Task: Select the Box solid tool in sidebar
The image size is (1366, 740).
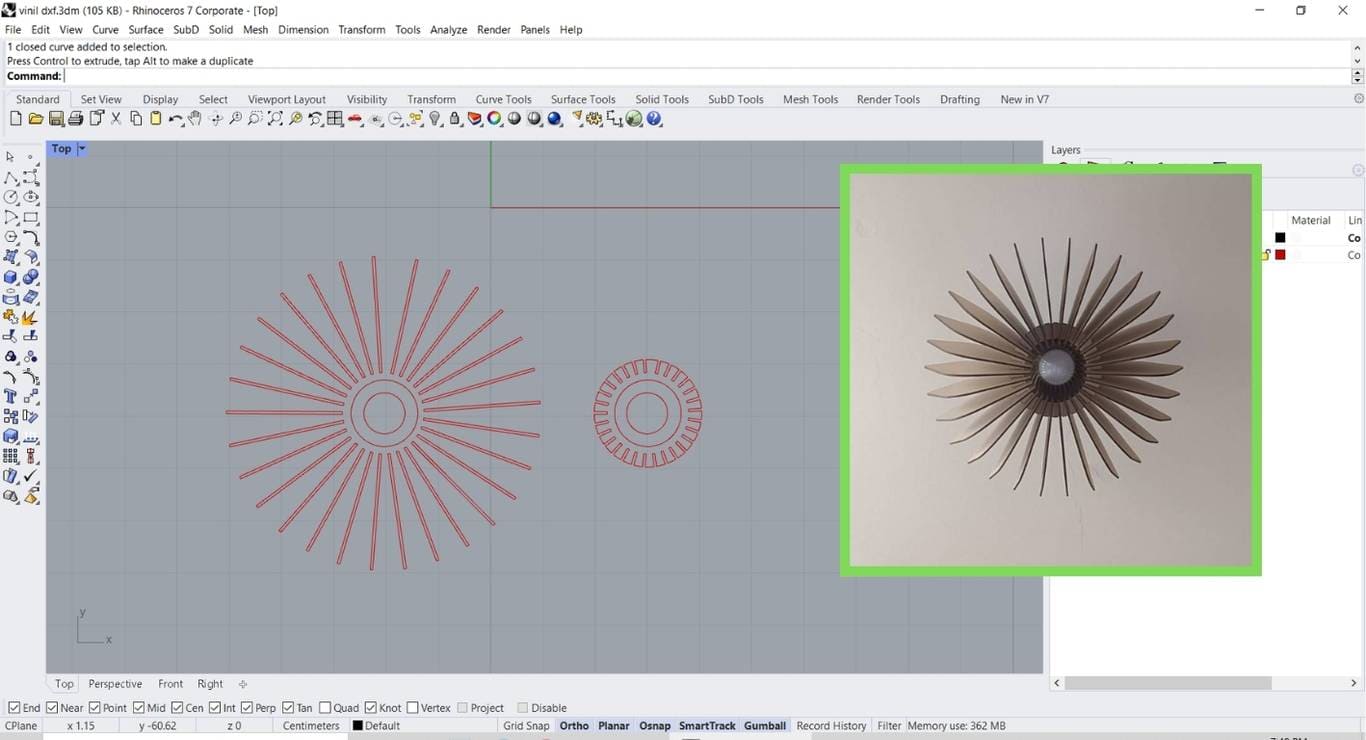Action: (11, 277)
